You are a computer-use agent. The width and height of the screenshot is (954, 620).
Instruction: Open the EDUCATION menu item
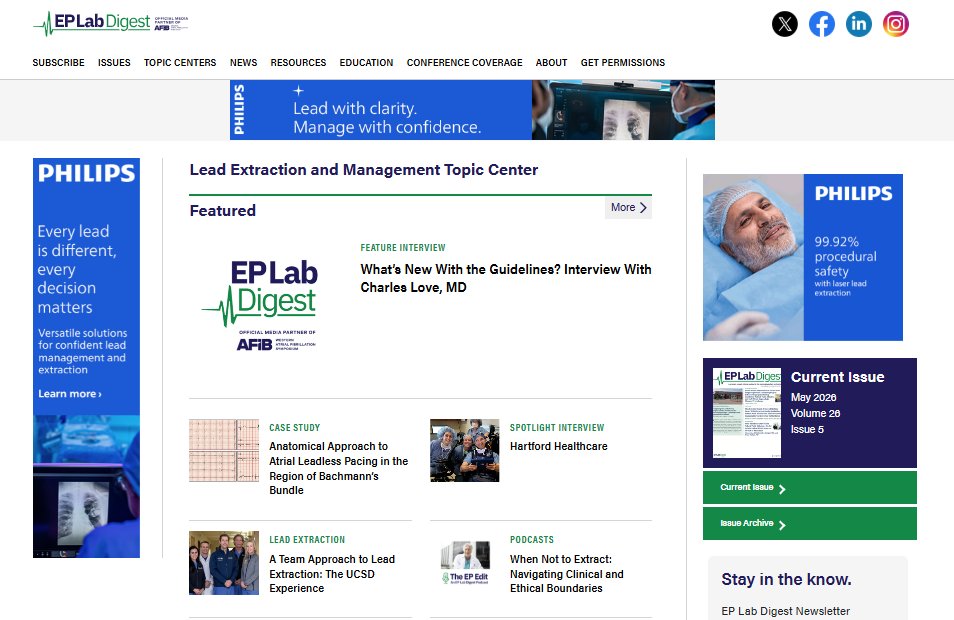click(366, 63)
